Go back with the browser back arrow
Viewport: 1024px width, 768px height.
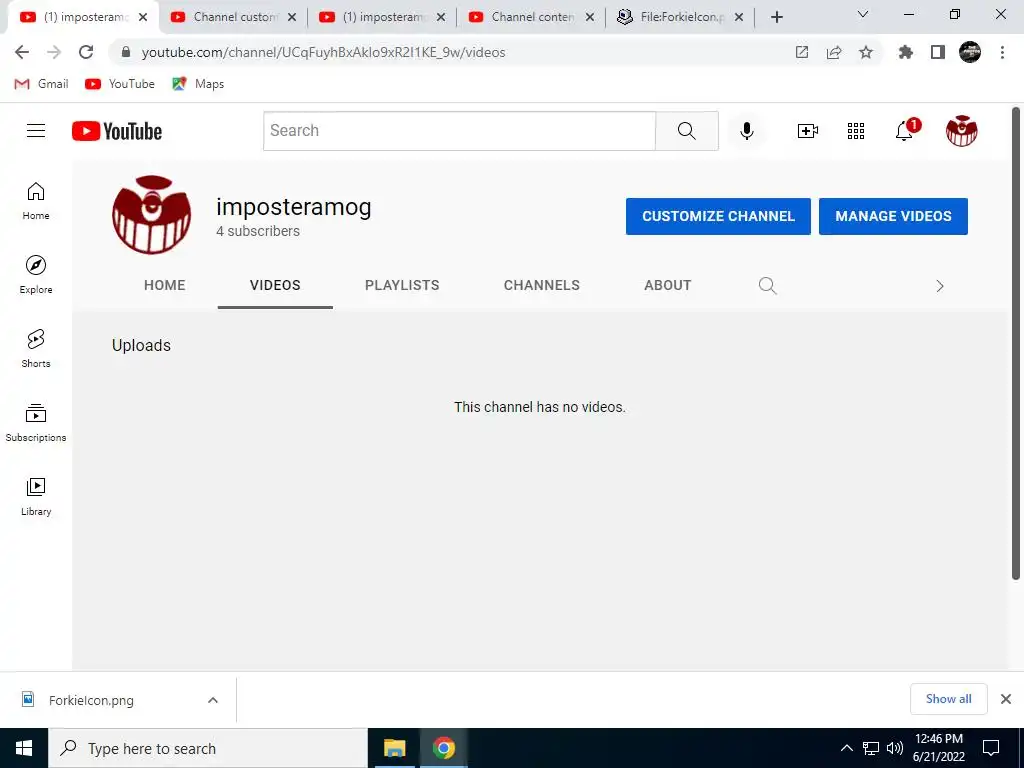(22, 52)
